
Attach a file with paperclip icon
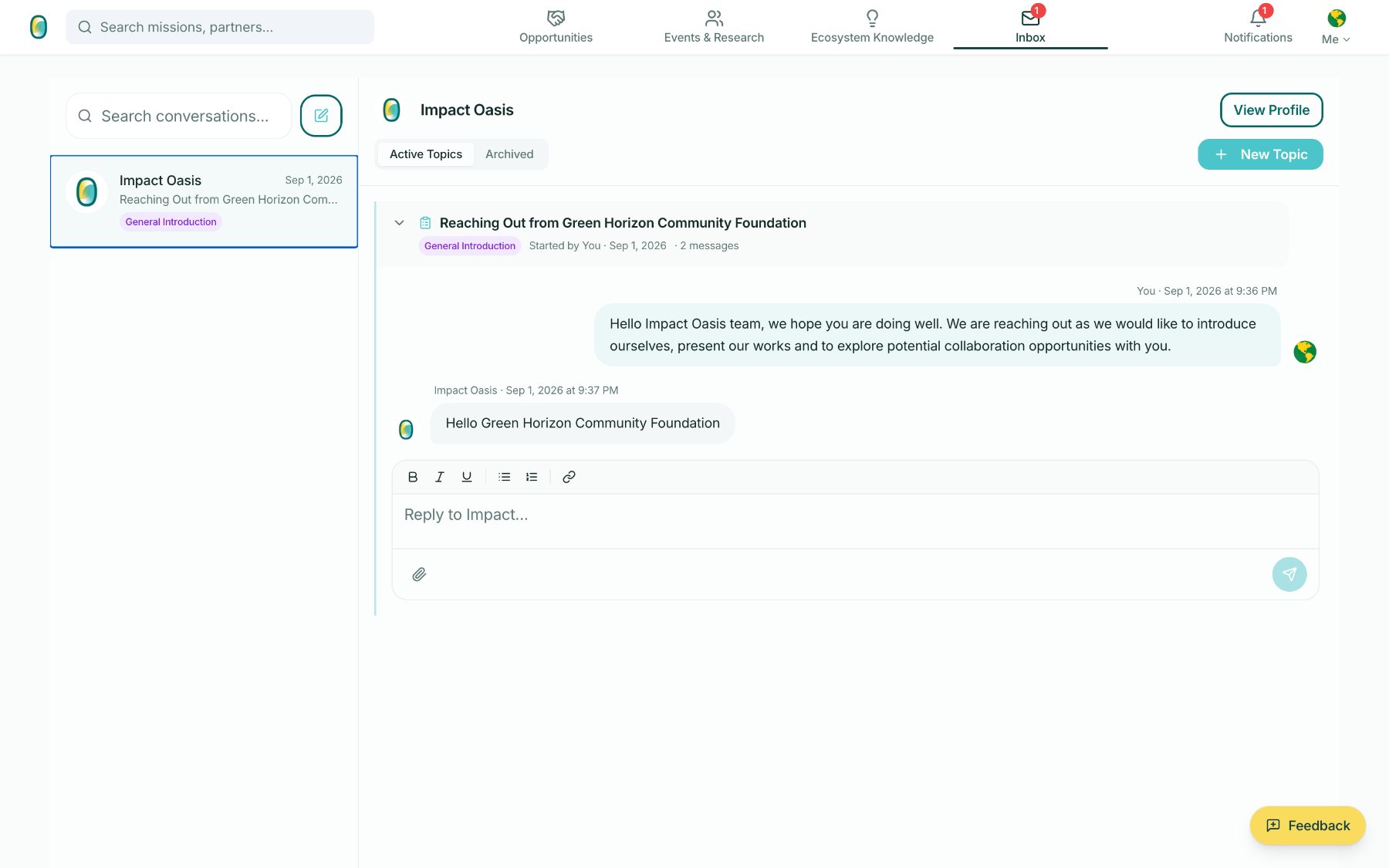pos(419,574)
